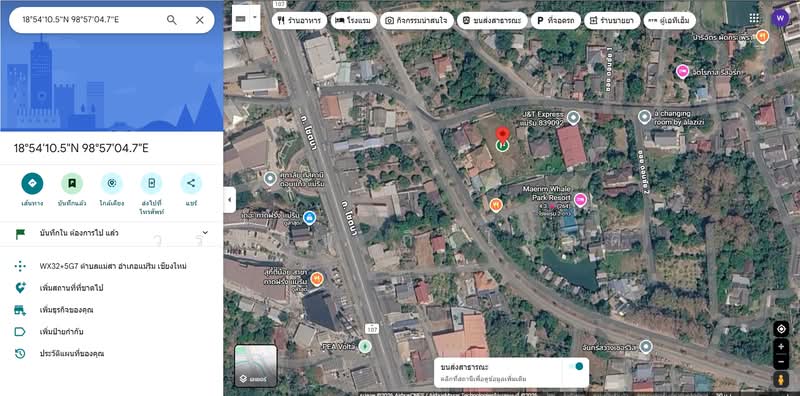The height and width of the screenshot is (396, 800).
Task: Select the ร้านอาหาร restaurants chip
Action: tap(299, 20)
